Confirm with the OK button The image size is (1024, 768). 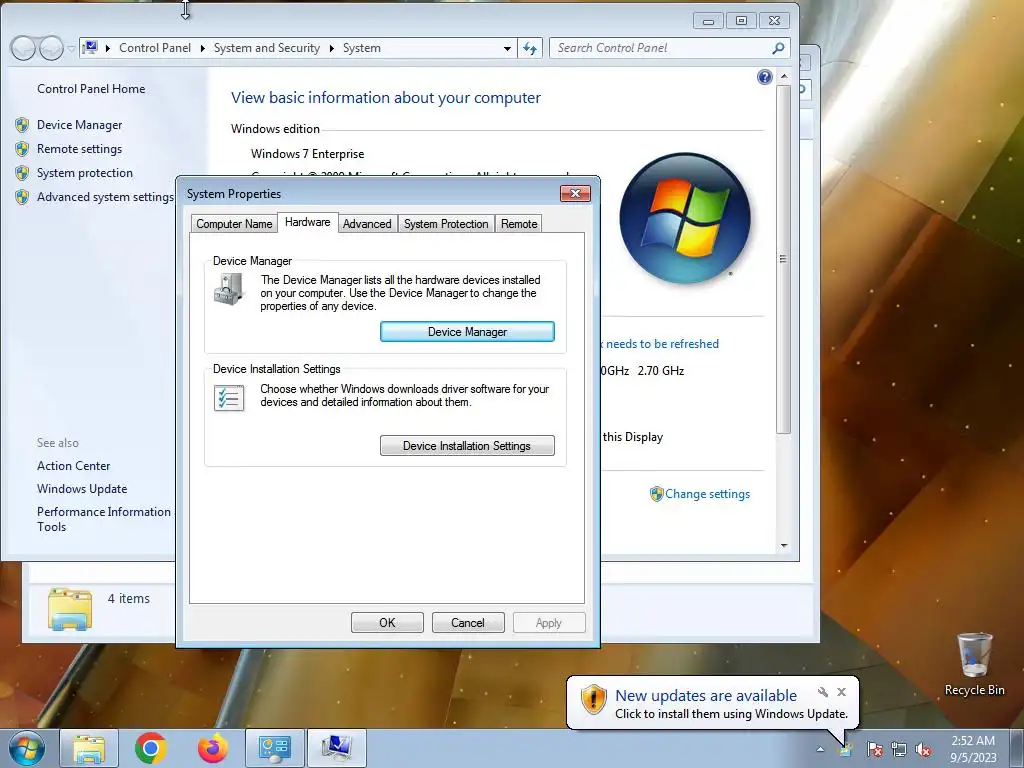coord(387,623)
